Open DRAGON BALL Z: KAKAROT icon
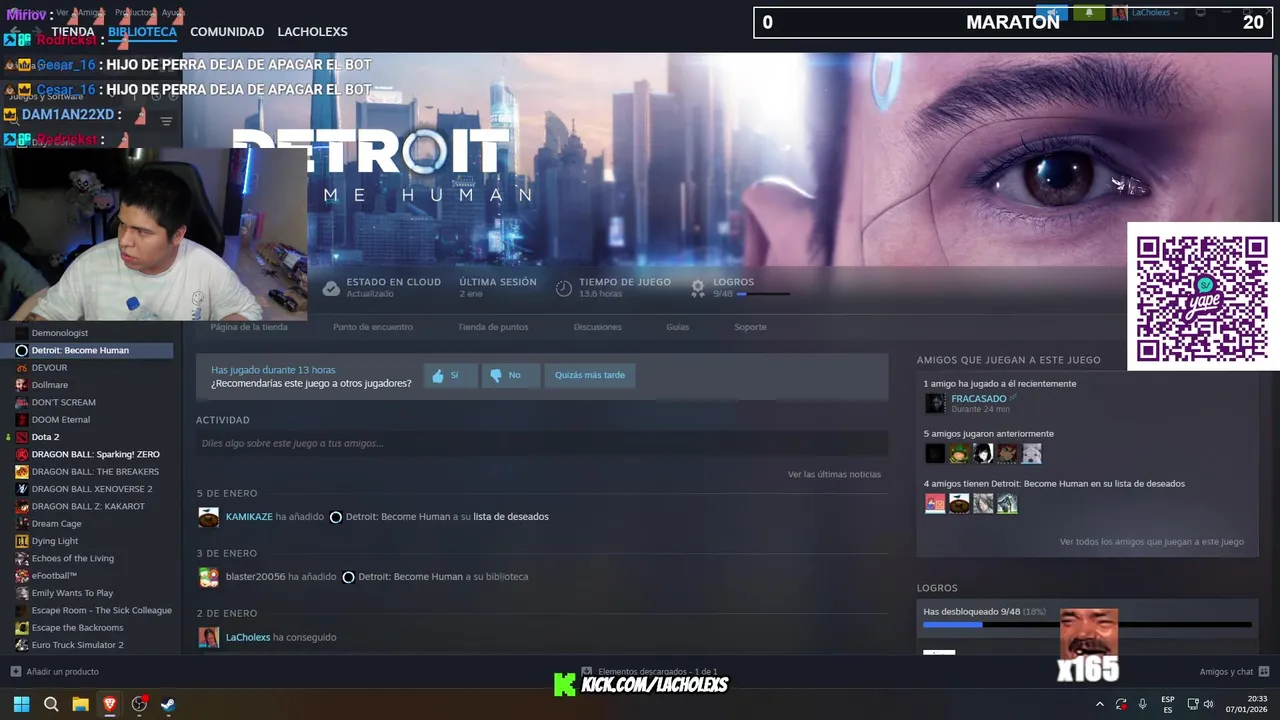The height and width of the screenshot is (720, 1280). click(x=22, y=506)
